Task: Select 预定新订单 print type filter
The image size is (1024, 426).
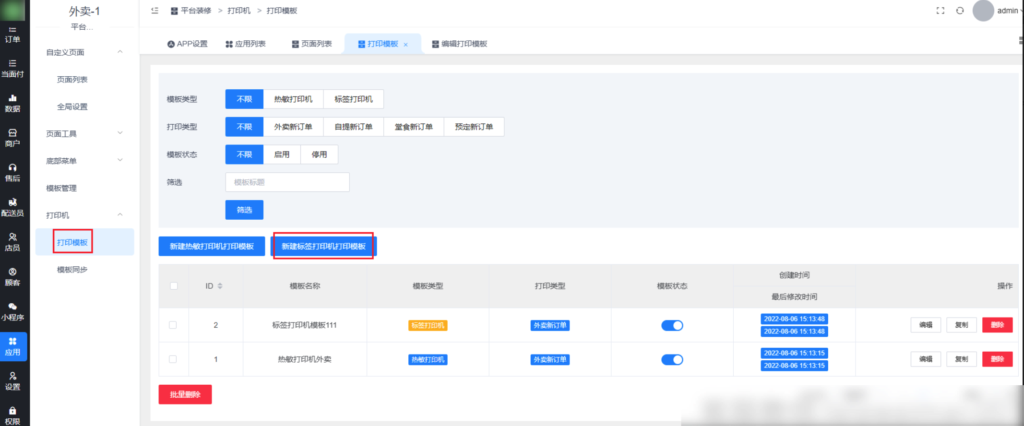Action: pos(474,127)
